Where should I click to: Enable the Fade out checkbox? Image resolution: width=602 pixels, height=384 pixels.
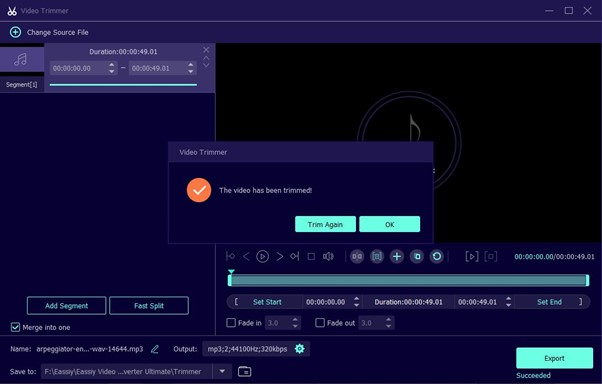pyautogui.click(x=320, y=323)
